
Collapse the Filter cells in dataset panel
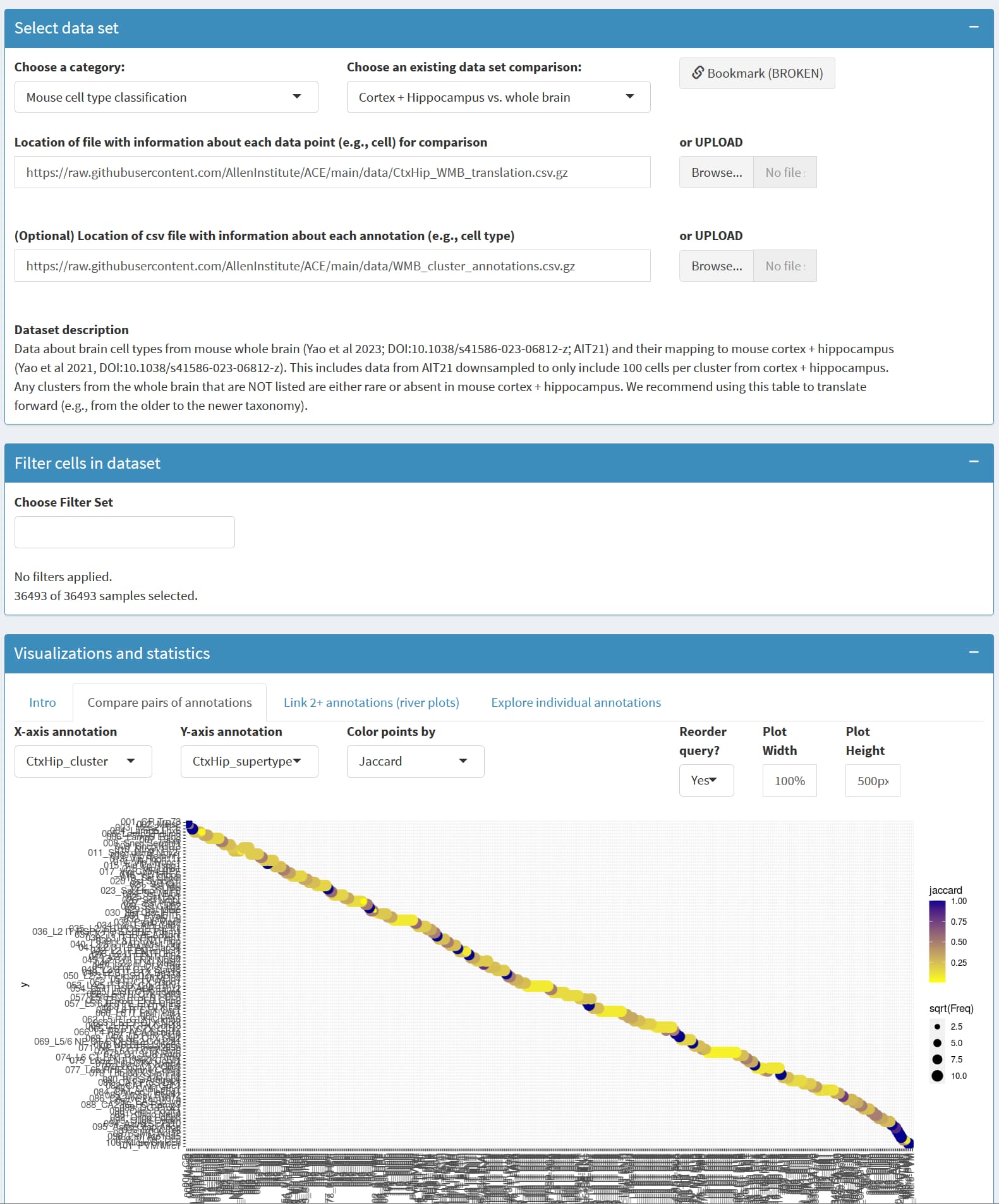click(x=974, y=462)
